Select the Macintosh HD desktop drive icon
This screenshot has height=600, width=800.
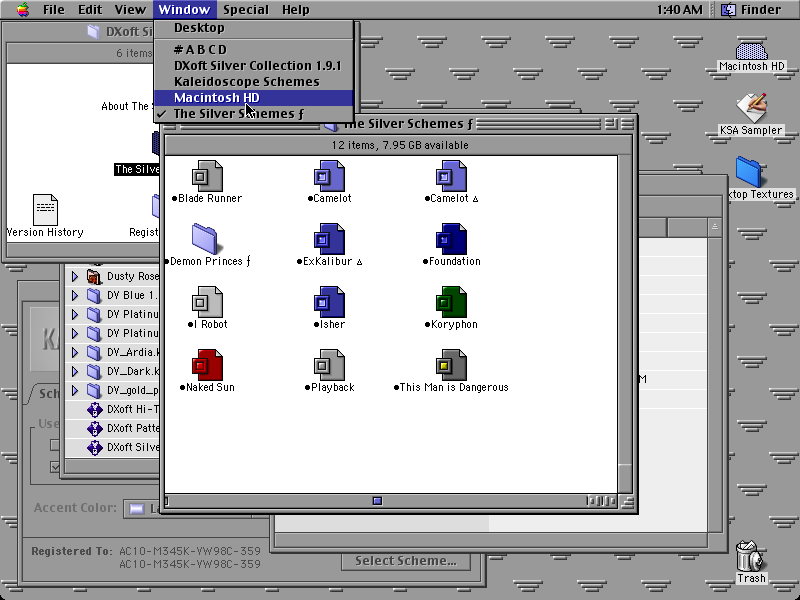(x=752, y=51)
